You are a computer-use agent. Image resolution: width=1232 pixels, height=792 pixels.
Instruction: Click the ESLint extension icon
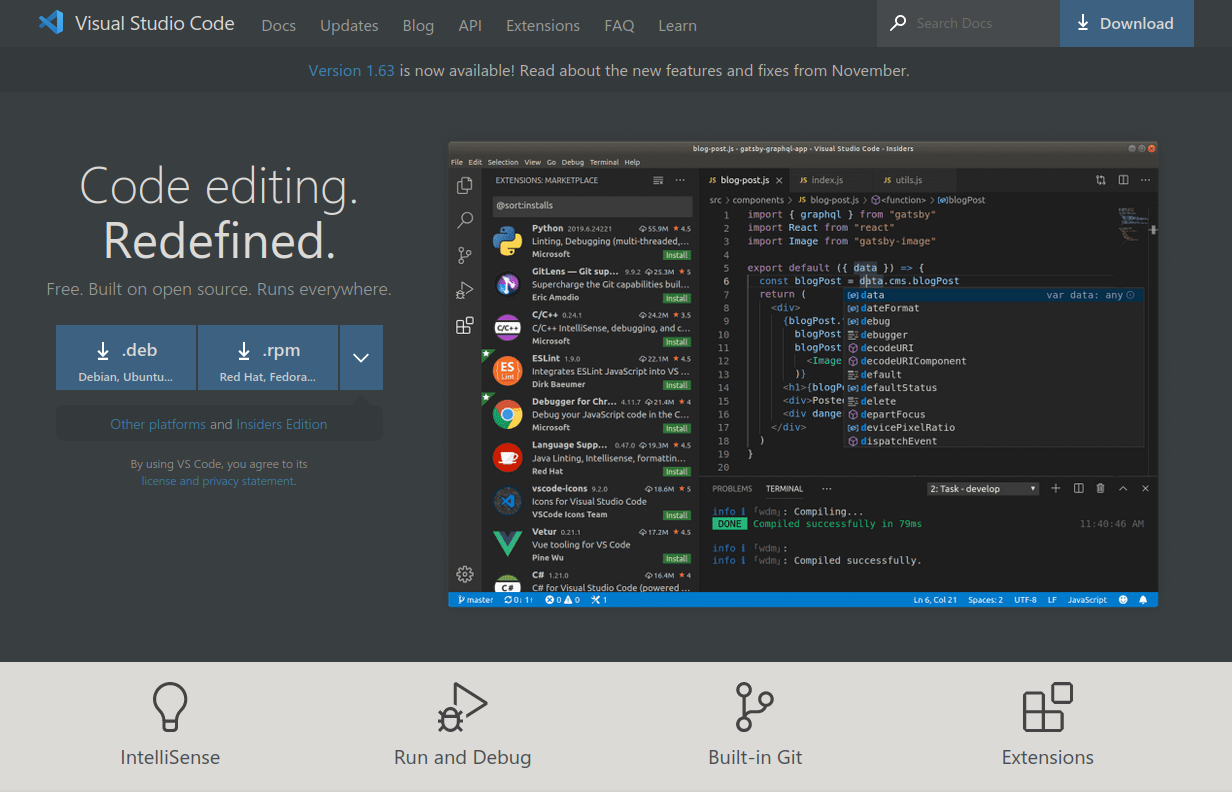tap(508, 371)
